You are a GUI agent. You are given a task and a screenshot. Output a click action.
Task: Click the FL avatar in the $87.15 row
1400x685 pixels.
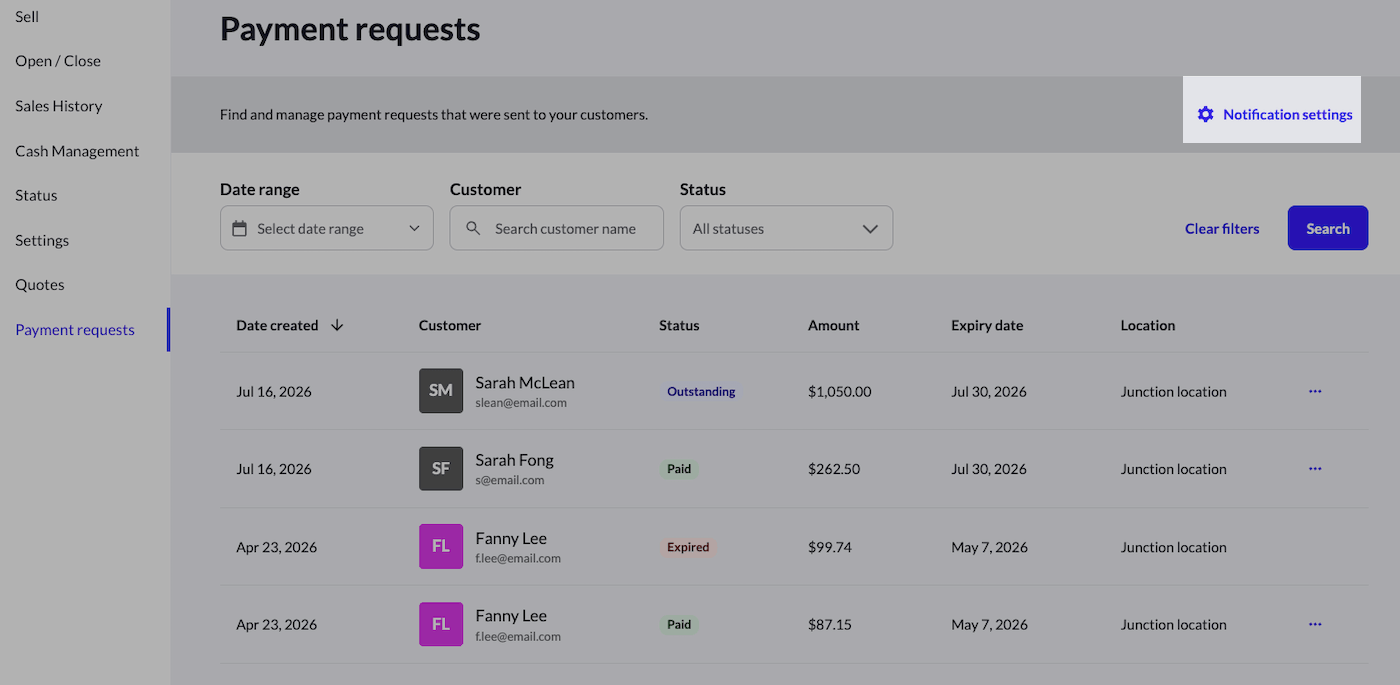point(441,624)
